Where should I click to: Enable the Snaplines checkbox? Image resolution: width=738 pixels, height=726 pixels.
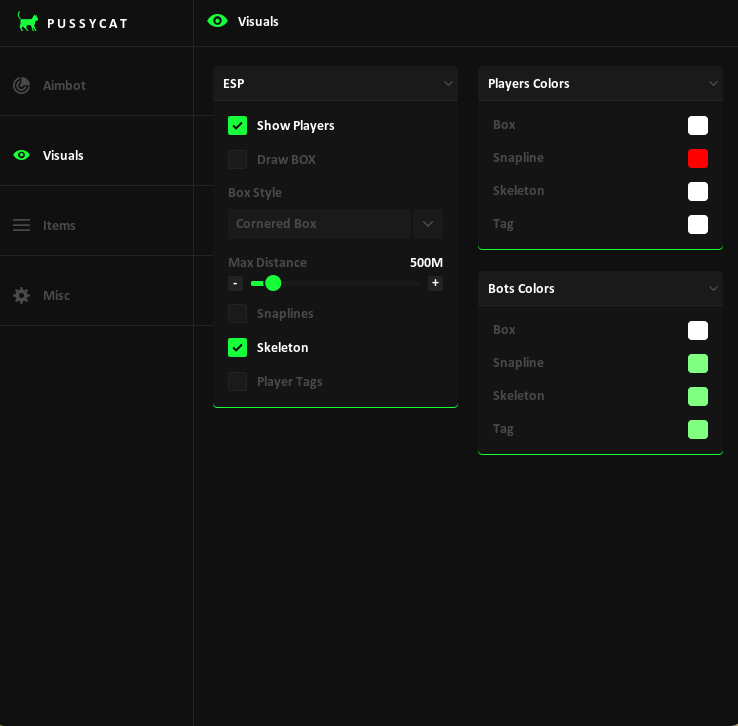[237, 313]
